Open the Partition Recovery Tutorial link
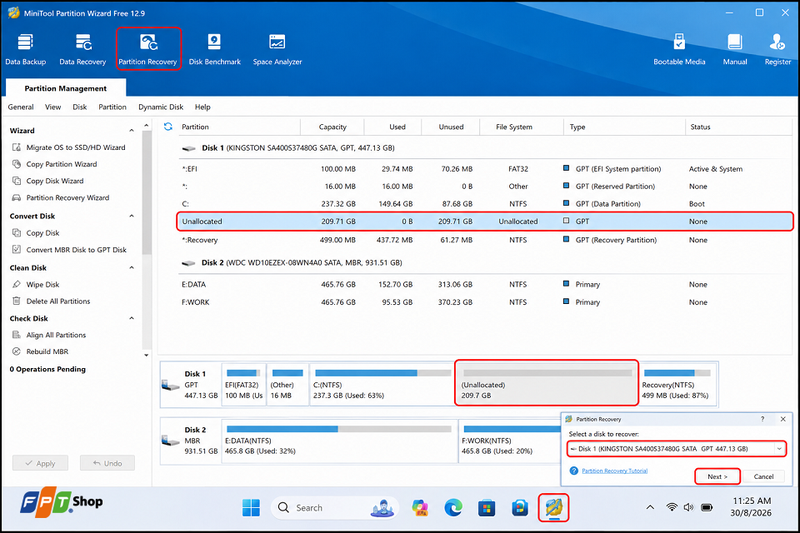 (614, 471)
